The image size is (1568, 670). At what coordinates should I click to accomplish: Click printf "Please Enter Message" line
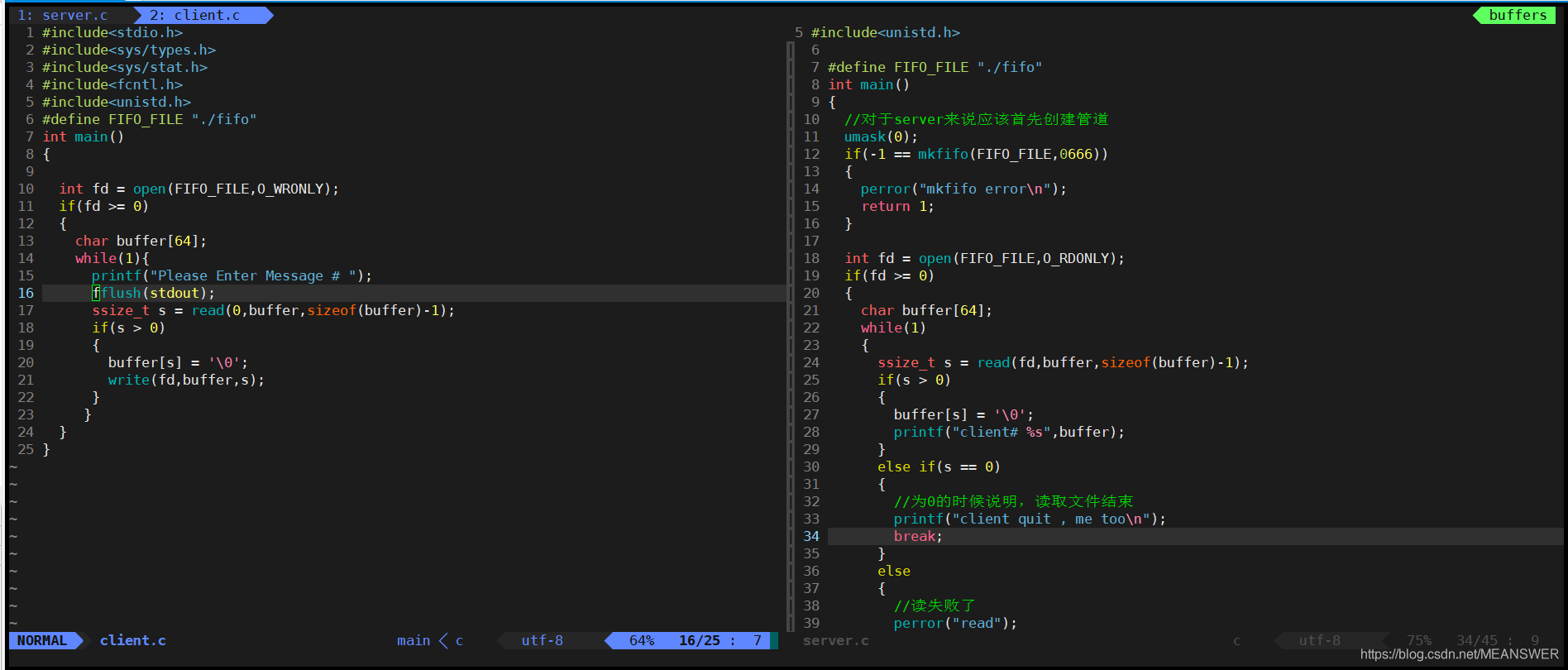(x=232, y=275)
